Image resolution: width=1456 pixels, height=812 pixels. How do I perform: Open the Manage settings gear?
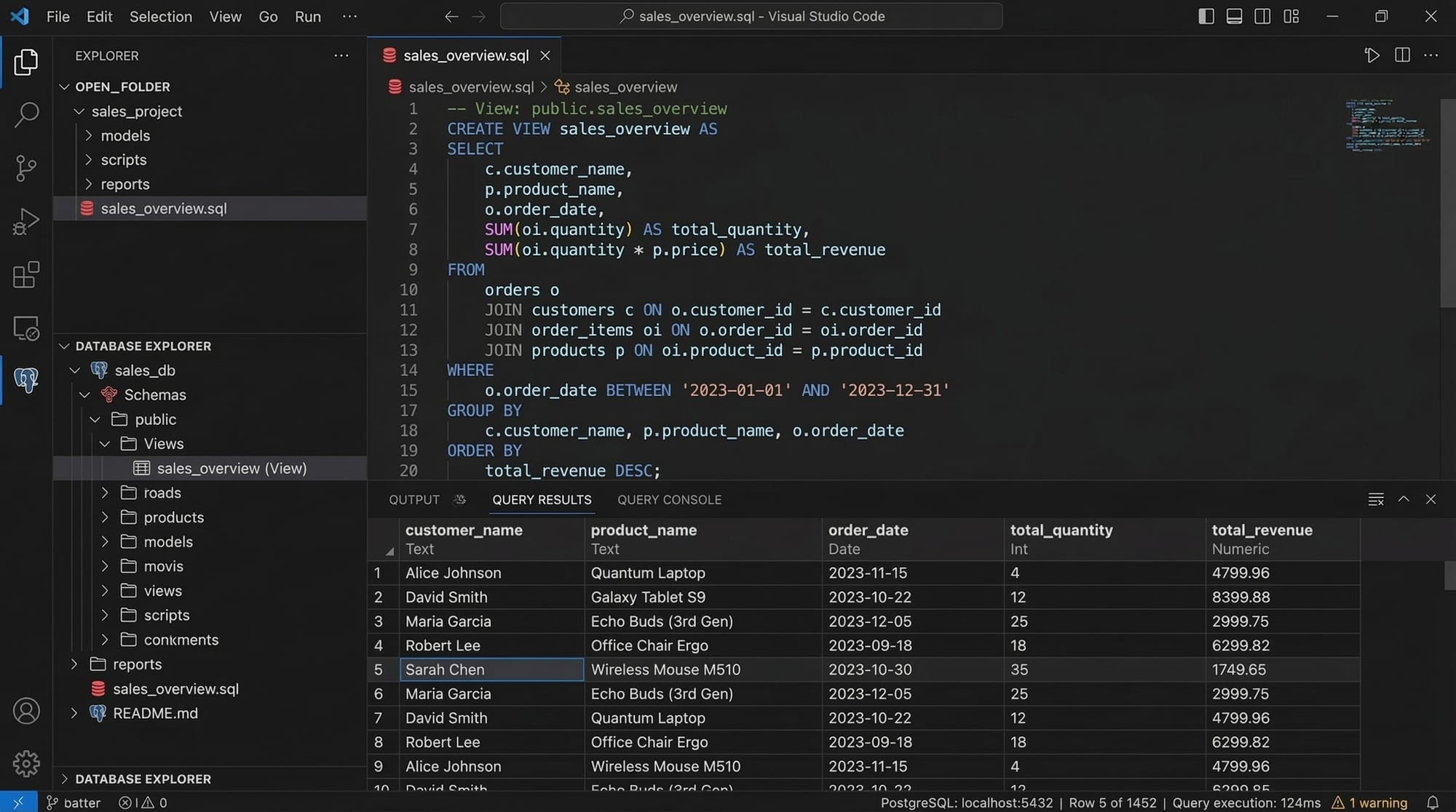(x=26, y=763)
